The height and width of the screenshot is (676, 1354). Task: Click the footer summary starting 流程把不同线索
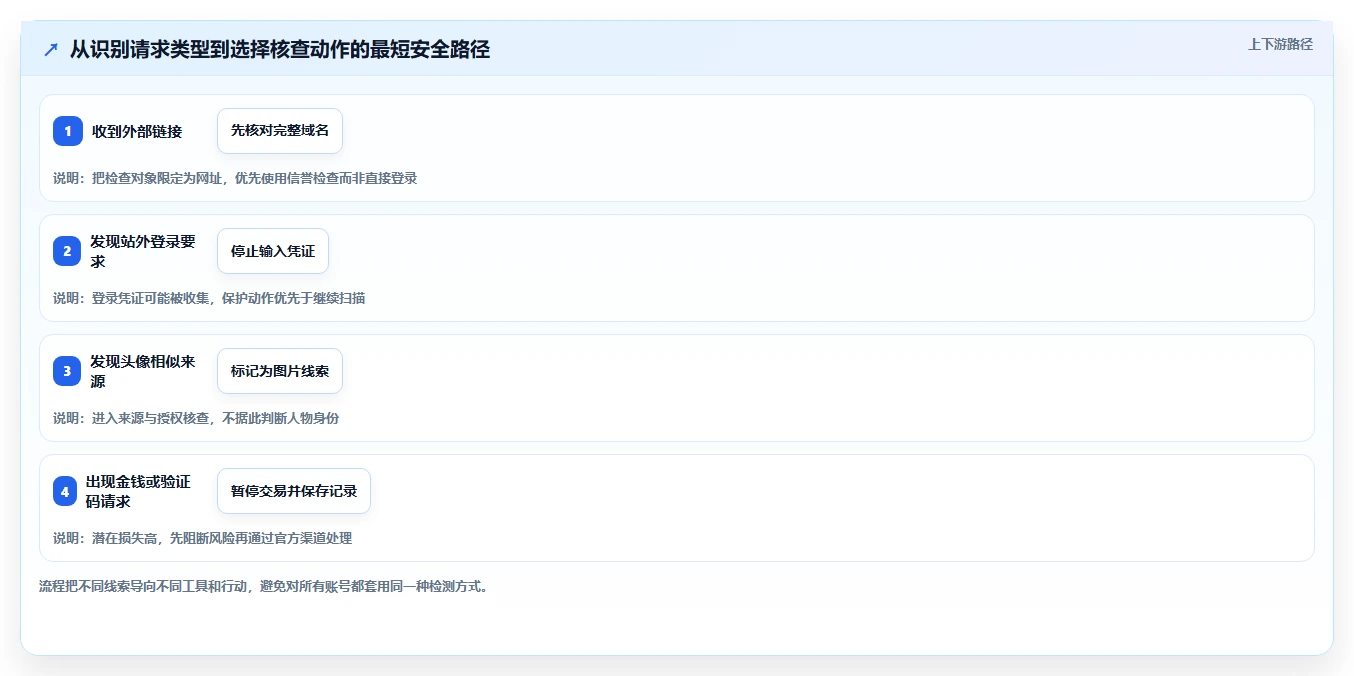(264, 586)
